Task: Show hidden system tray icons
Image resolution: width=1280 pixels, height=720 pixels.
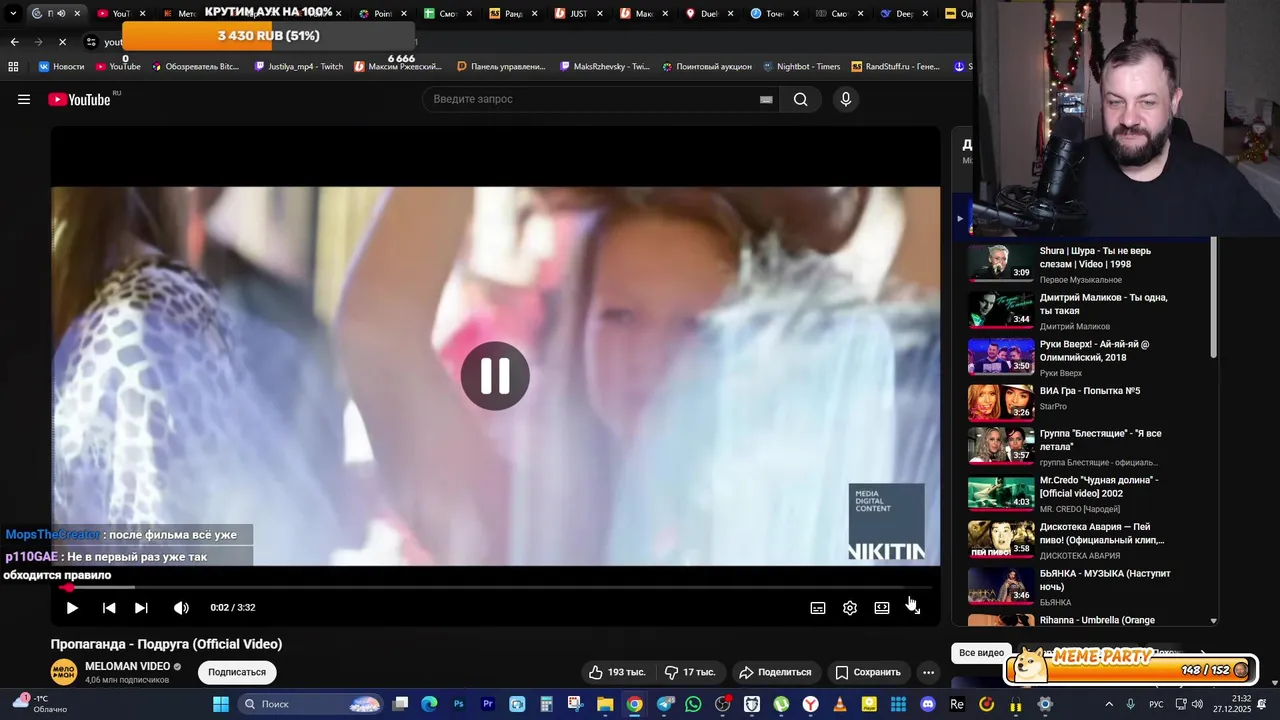Action: [1108, 704]
